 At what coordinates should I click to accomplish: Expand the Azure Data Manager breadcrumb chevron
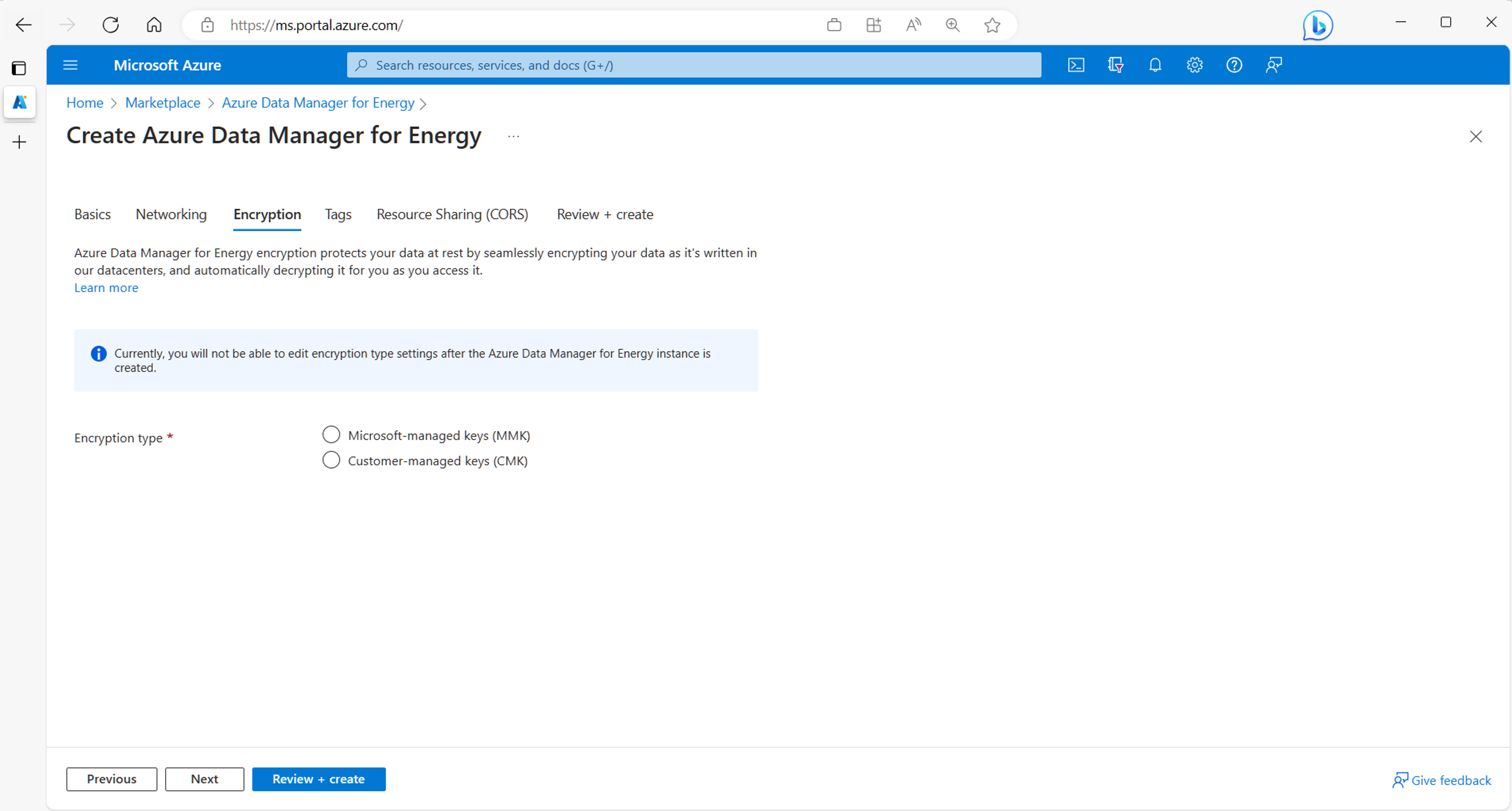(x=424, y=103)
